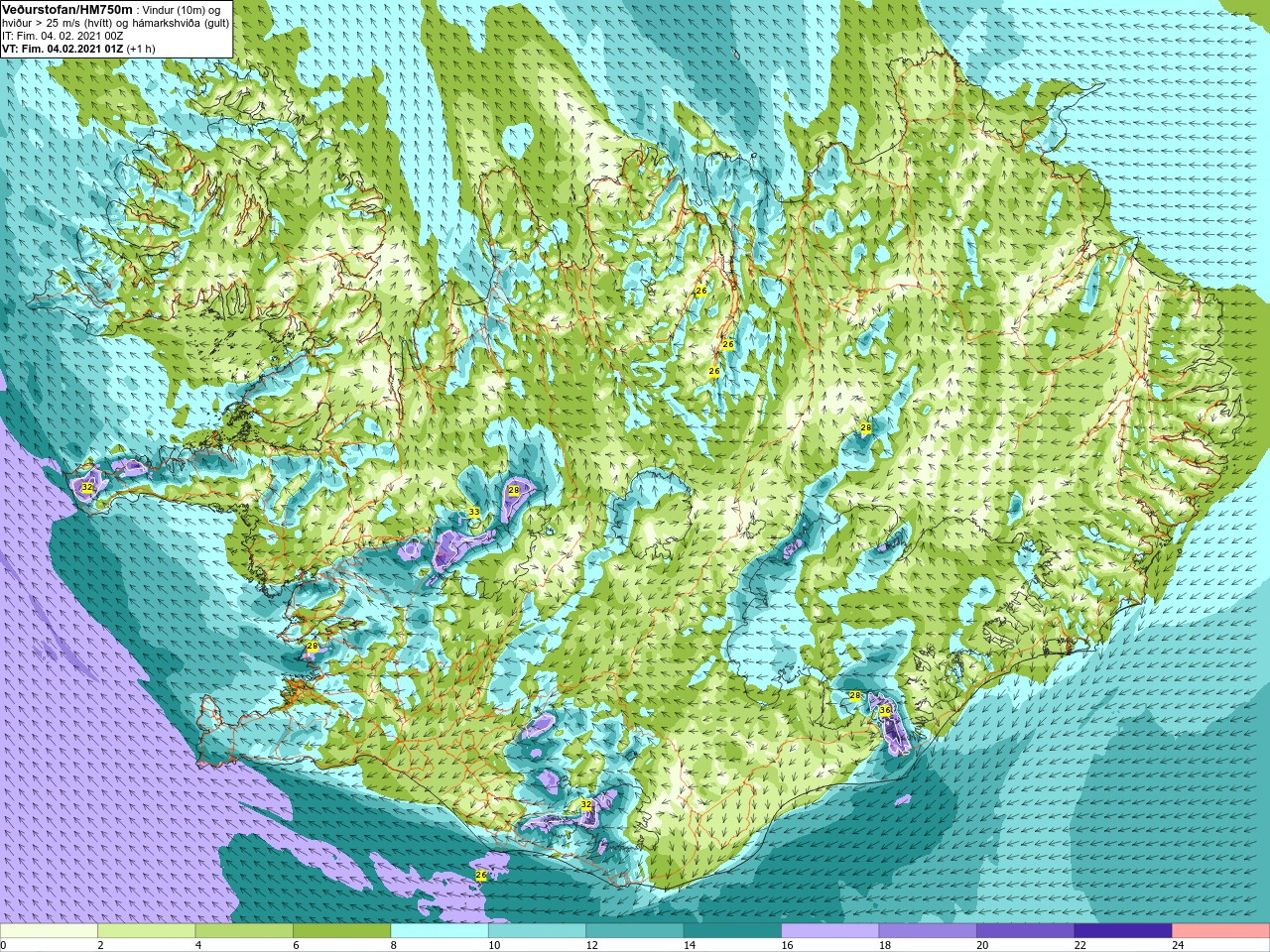Click the legend scale value '10'

(x=494, y=945)
